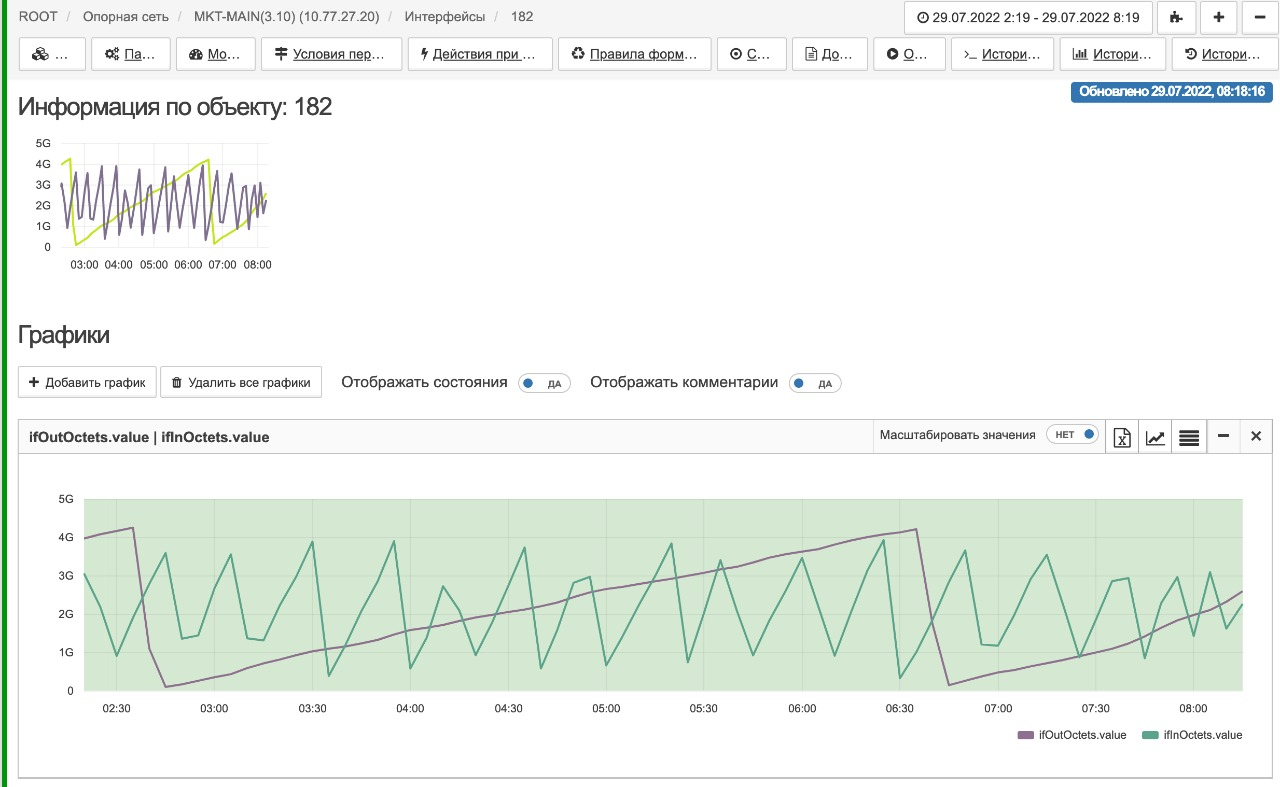
Task: Go to ROOT in the breadcrumb
Action: coord(38,16)
